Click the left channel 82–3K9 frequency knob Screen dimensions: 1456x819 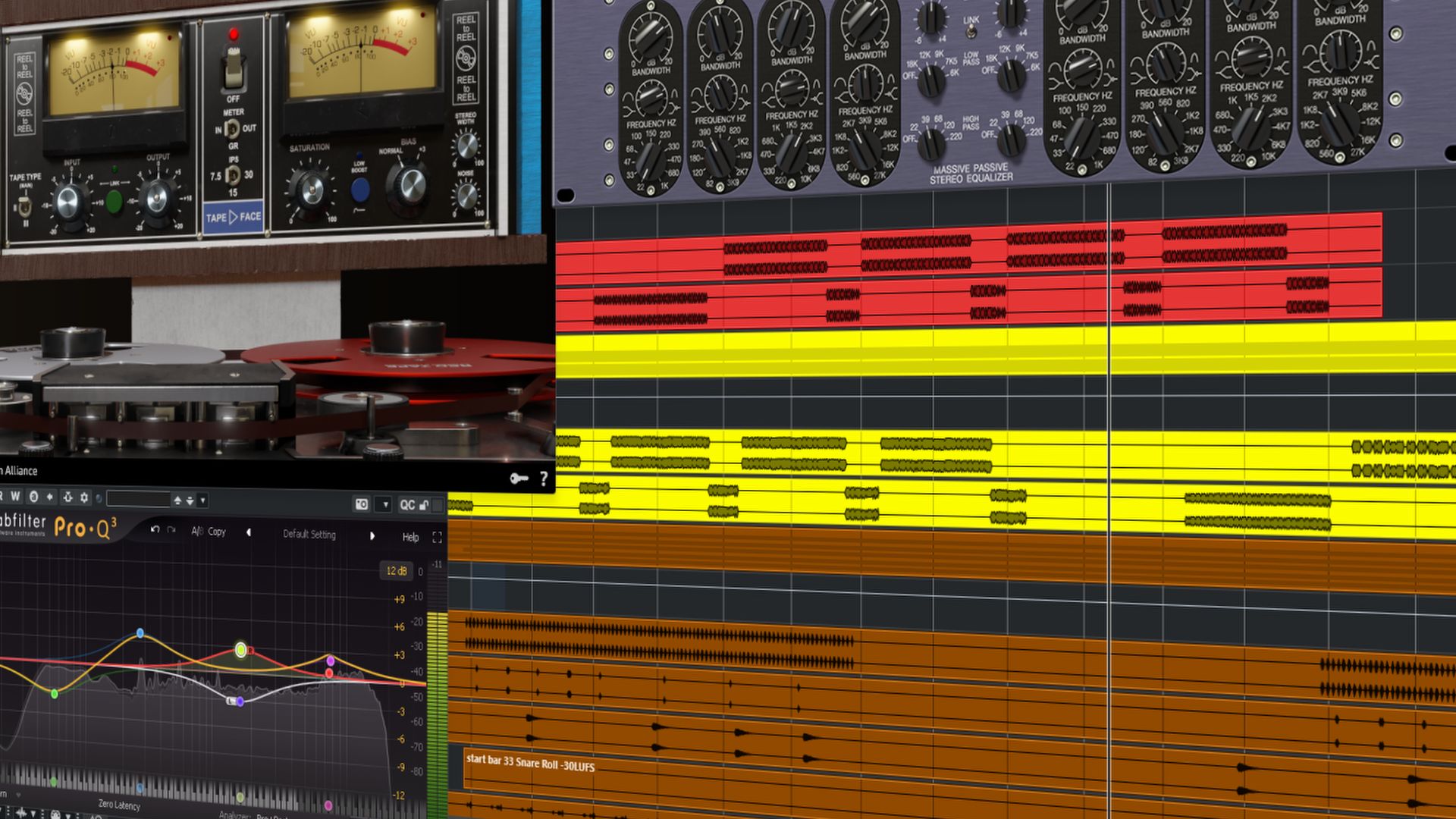point(720,157)
